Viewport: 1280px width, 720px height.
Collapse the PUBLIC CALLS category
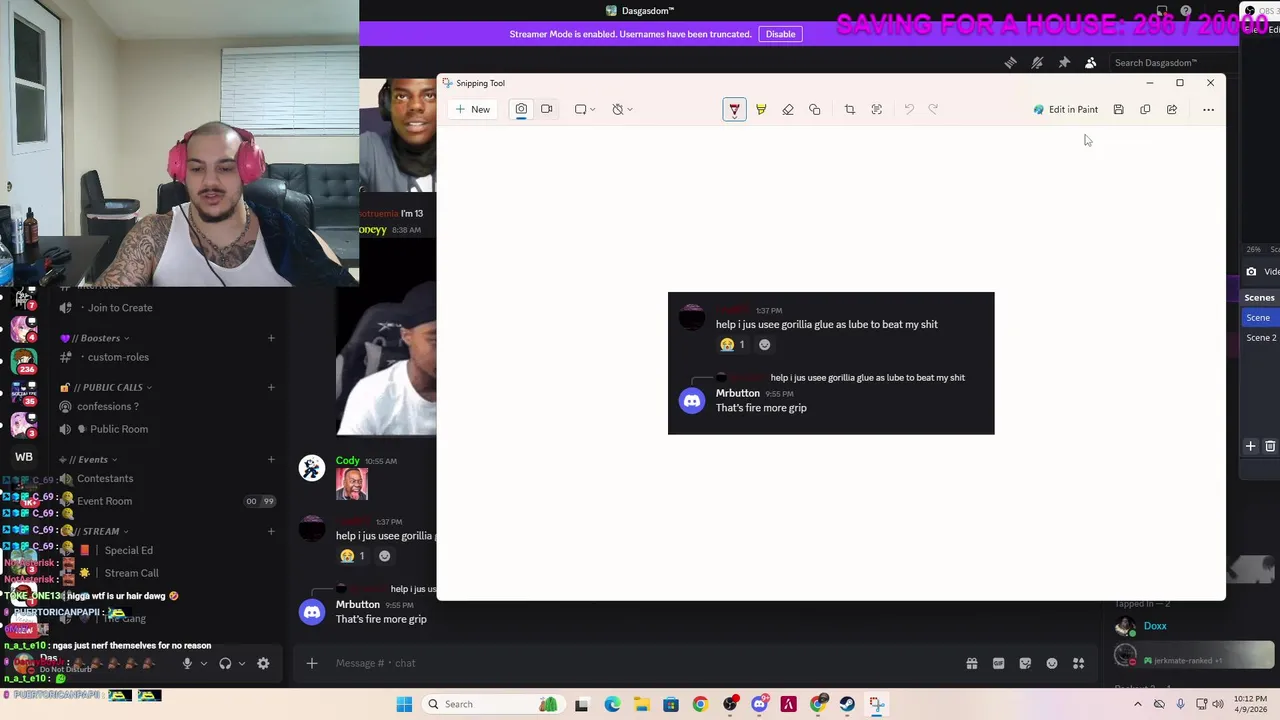[x=106, y=387]
